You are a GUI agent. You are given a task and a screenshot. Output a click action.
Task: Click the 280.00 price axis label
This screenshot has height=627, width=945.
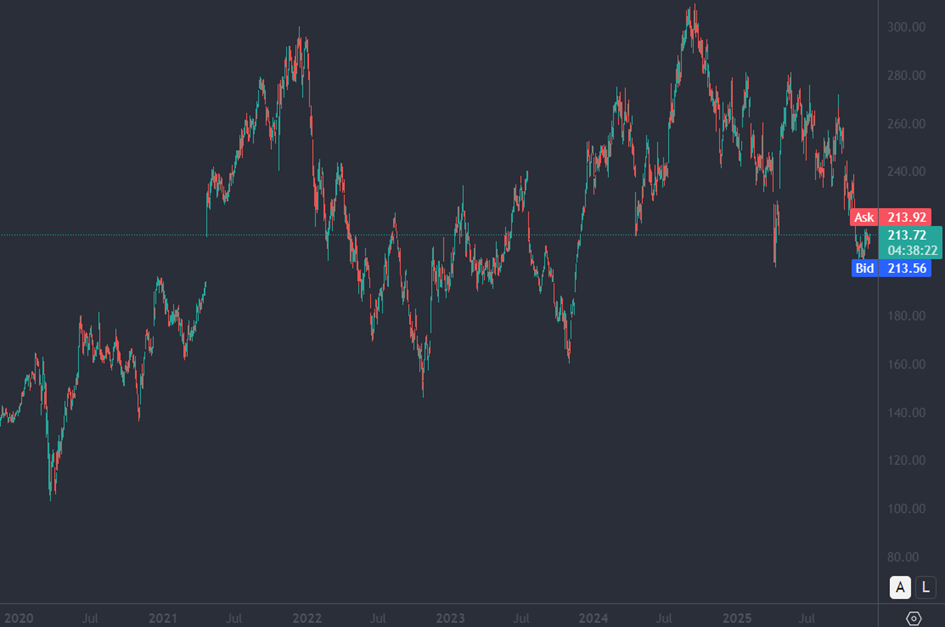tap(906, 75)
